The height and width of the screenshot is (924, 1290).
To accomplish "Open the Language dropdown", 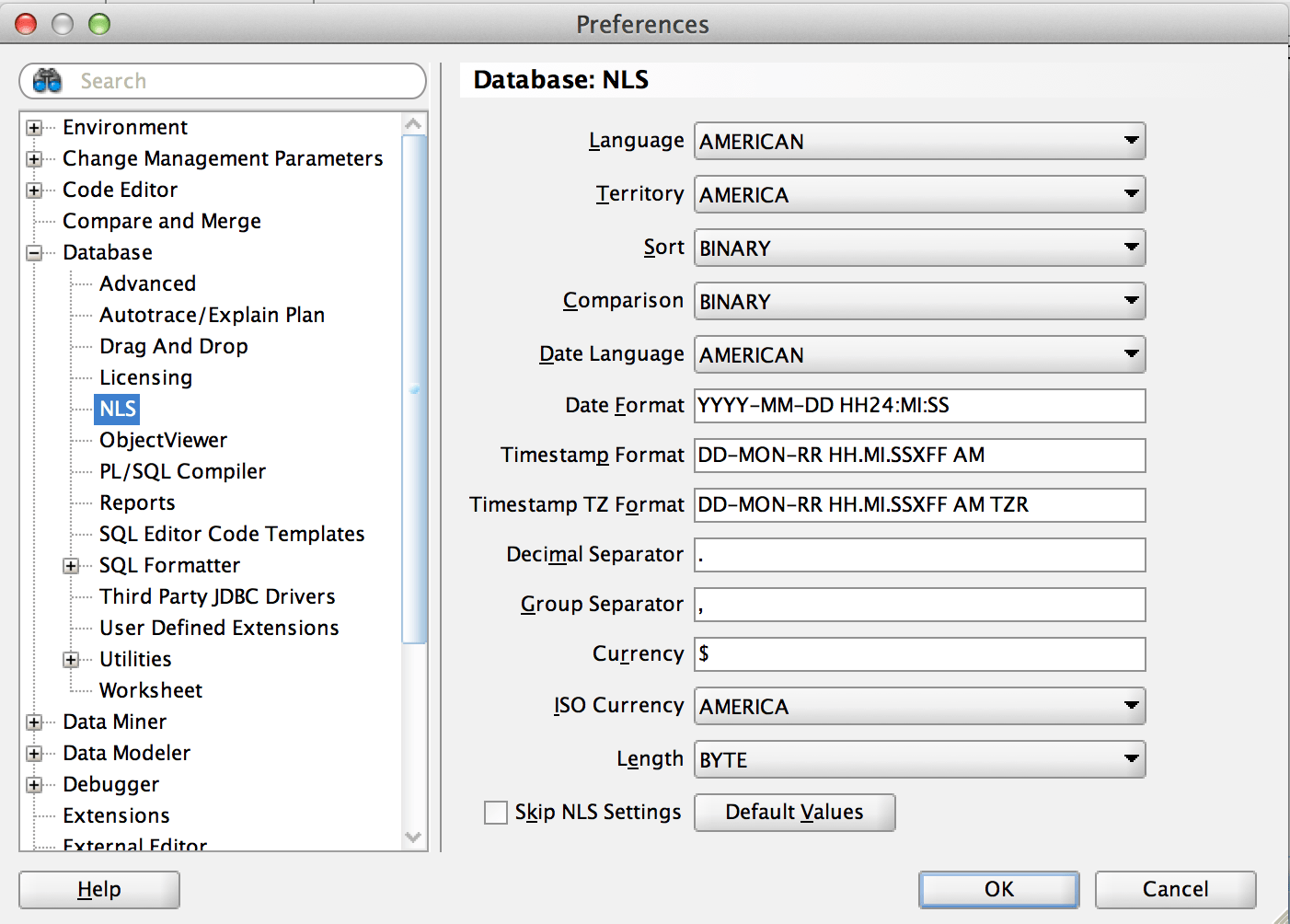I will click(x=1131, y=142).
